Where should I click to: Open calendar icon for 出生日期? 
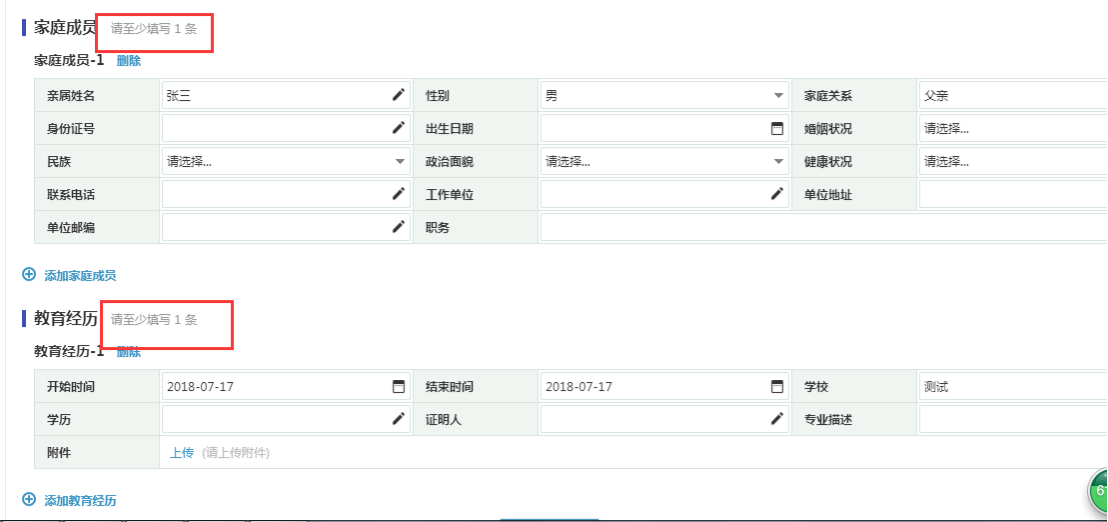pyautogui.click(x=777, y=128)
